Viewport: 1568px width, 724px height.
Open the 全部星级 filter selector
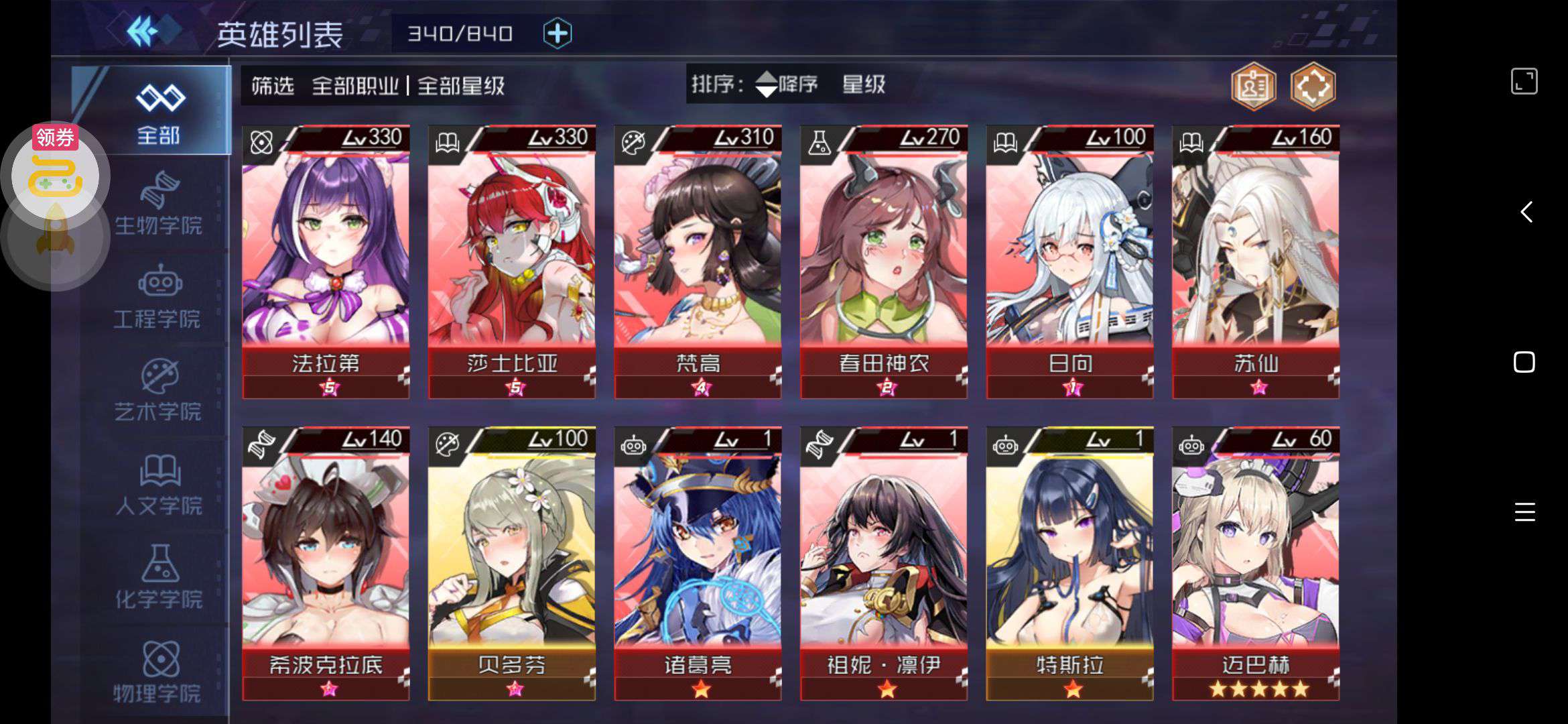pyautogui.click(x=461, y=86)
